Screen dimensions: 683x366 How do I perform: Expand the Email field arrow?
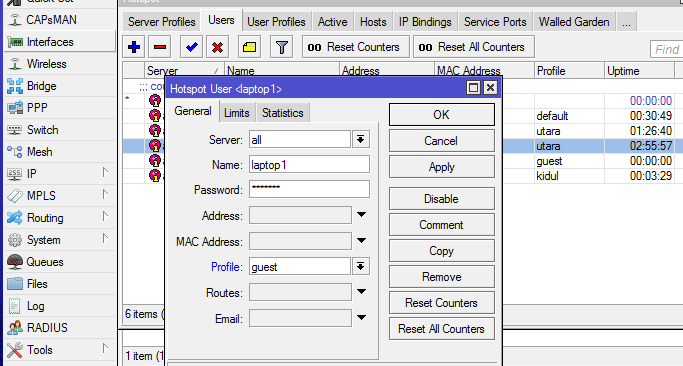tap(362, 318)
